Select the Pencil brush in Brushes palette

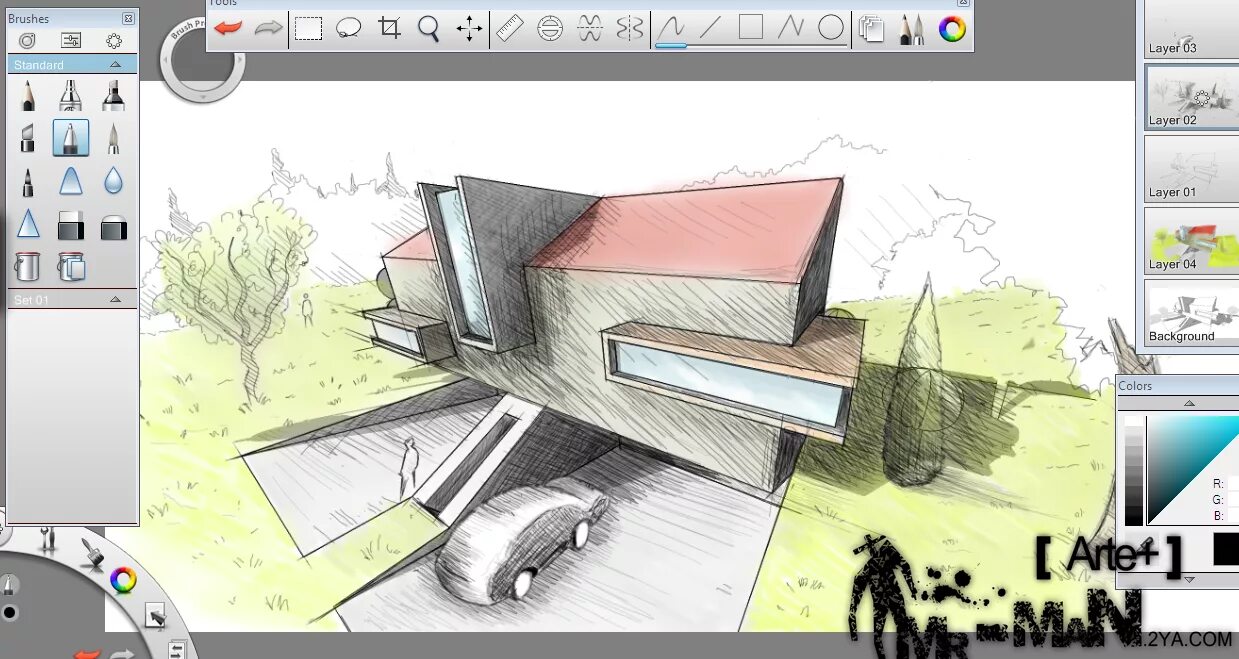(28, 96)
